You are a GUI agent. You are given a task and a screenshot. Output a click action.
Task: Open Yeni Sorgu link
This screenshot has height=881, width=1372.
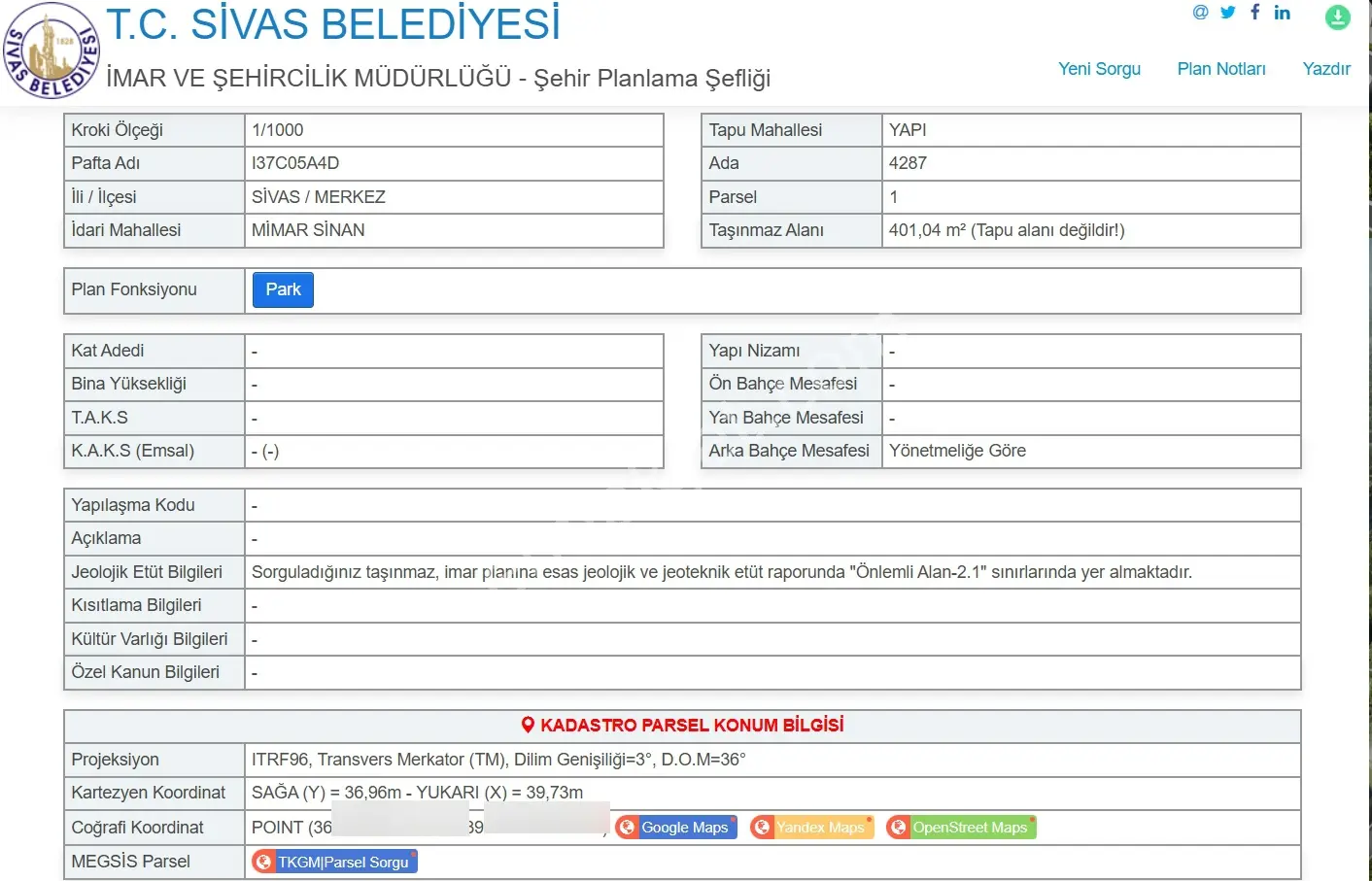pos(1099,69)
